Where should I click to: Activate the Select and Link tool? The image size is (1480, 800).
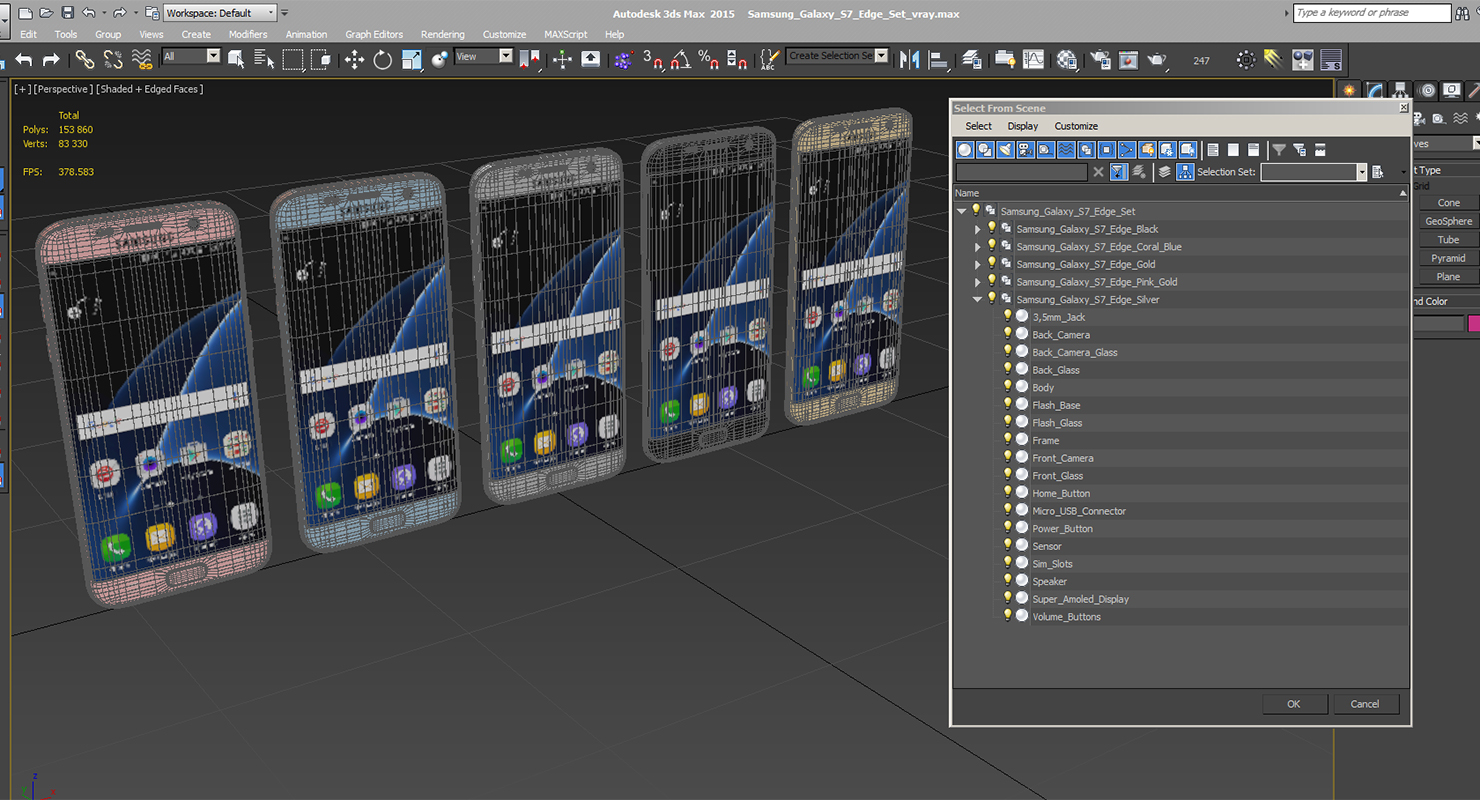[x=85, y=60]
